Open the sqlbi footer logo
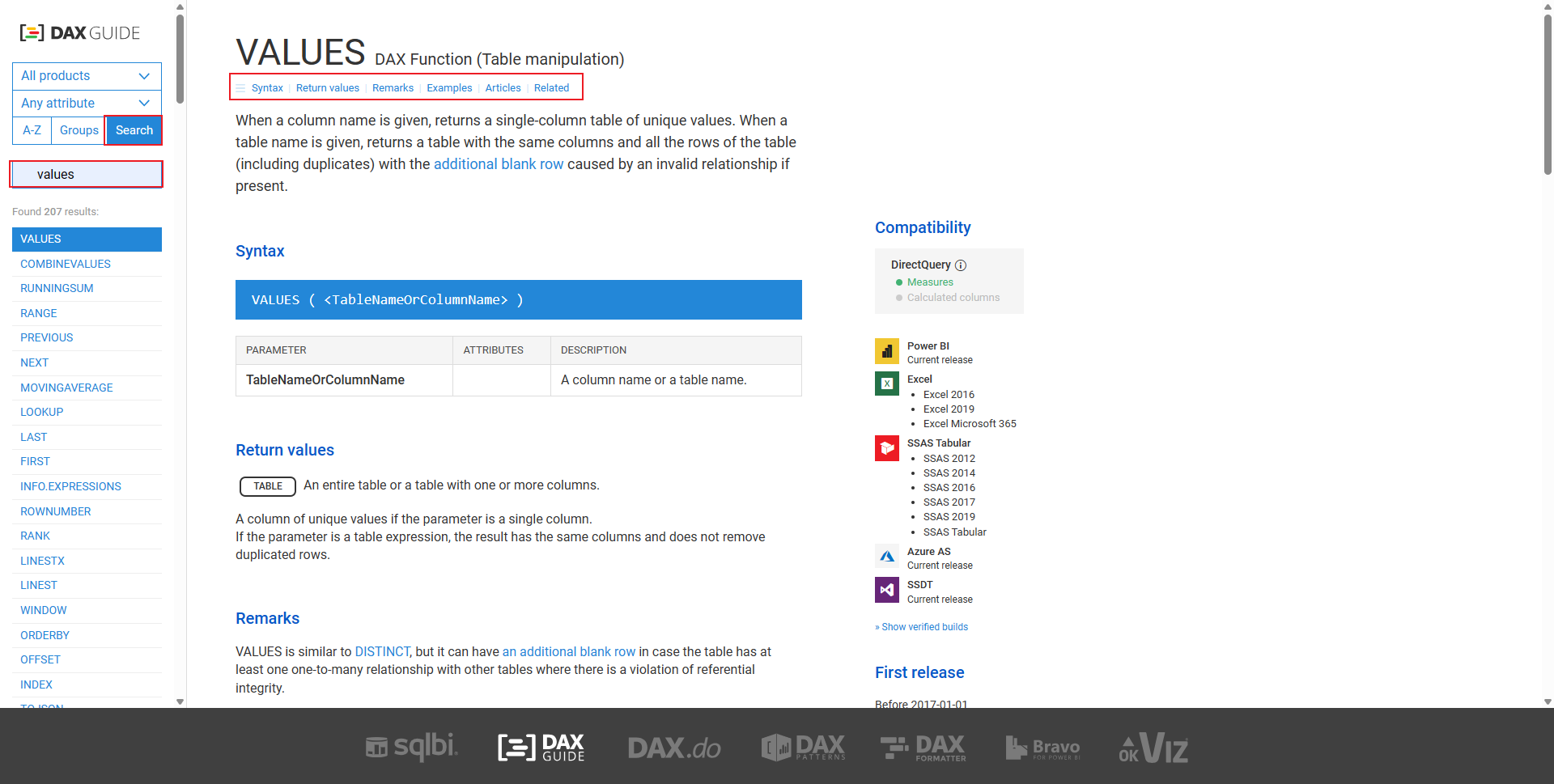1554x784 pixels. click(411, 747)
